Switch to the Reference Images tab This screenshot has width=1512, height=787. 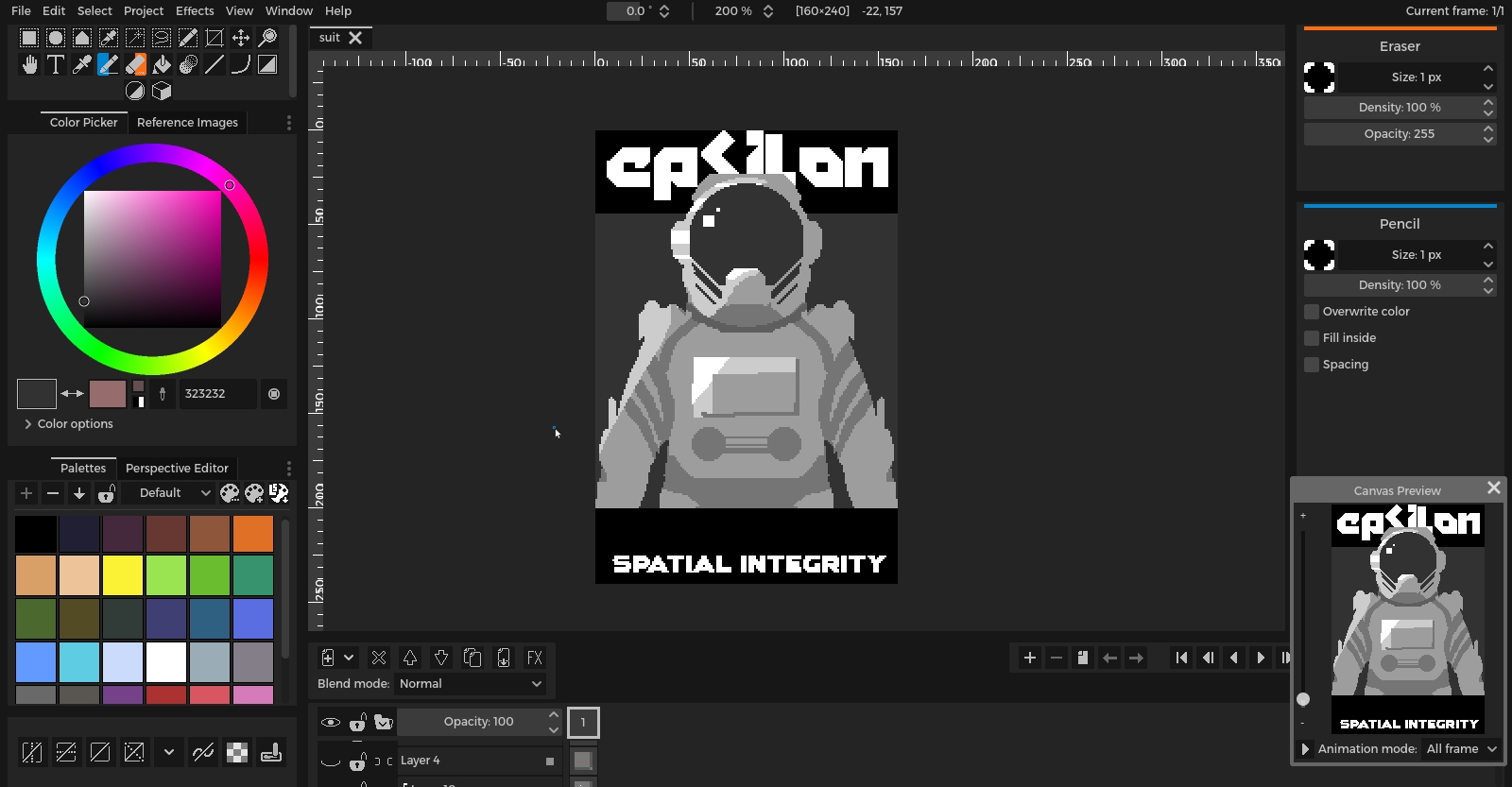187,123
